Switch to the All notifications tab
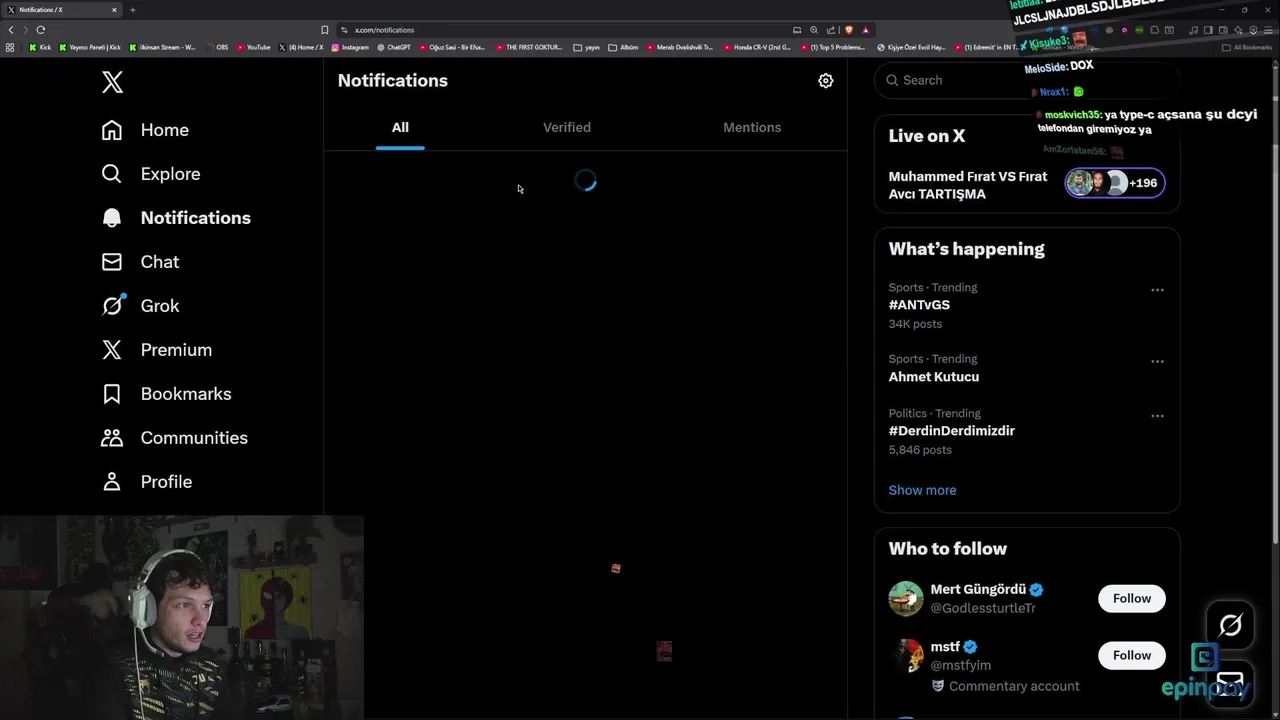 click(x=400, y=128)
